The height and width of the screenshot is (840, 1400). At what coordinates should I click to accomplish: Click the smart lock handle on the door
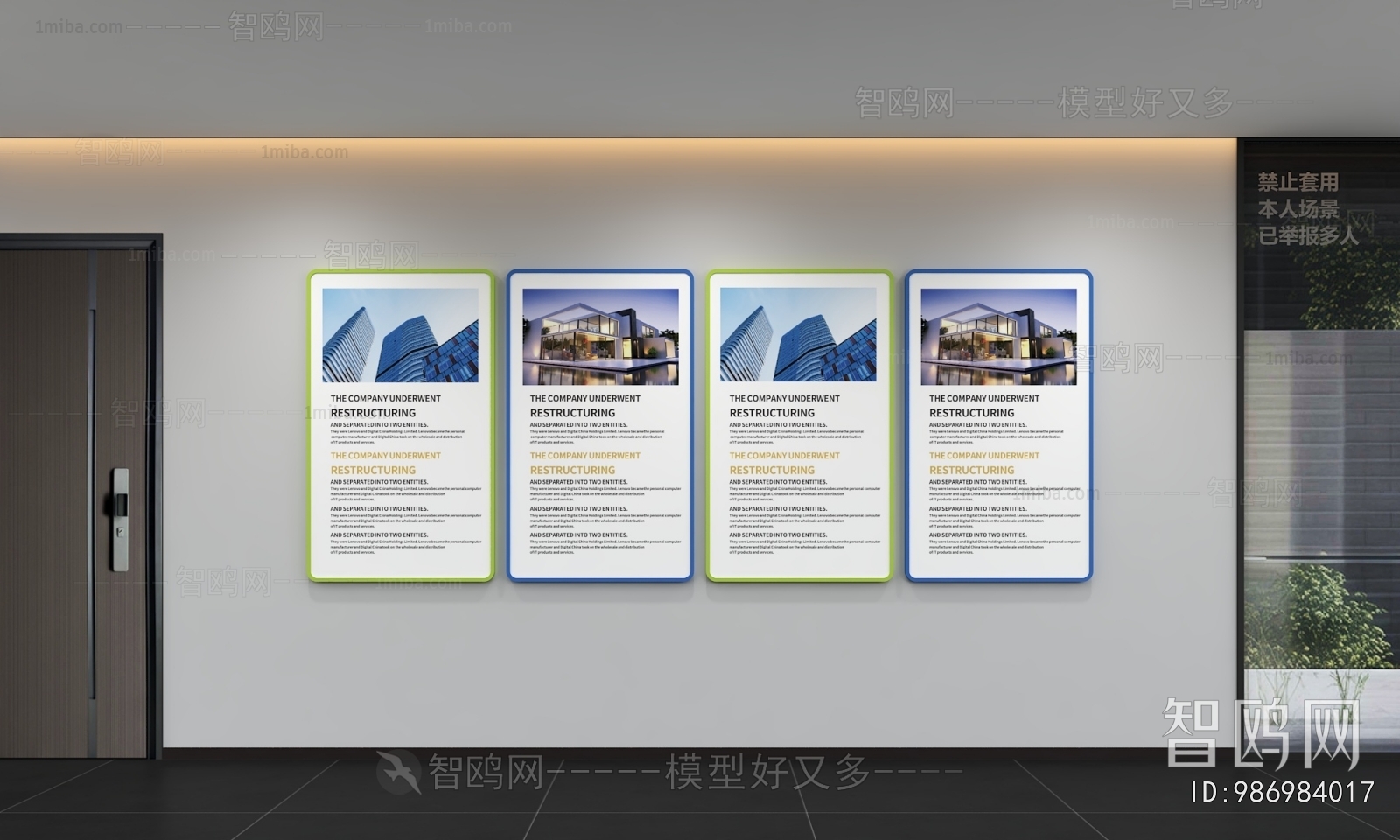(119, 519)
